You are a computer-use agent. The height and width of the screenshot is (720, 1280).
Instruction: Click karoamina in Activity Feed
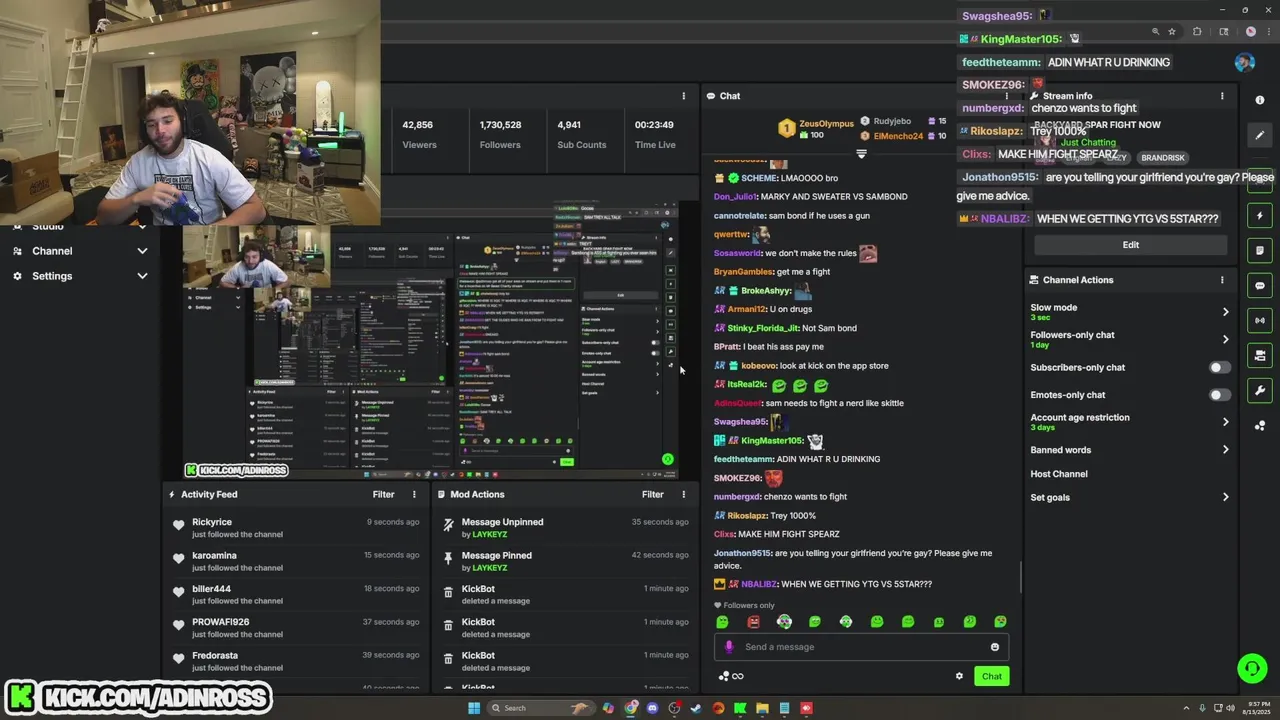click(214, 556)
